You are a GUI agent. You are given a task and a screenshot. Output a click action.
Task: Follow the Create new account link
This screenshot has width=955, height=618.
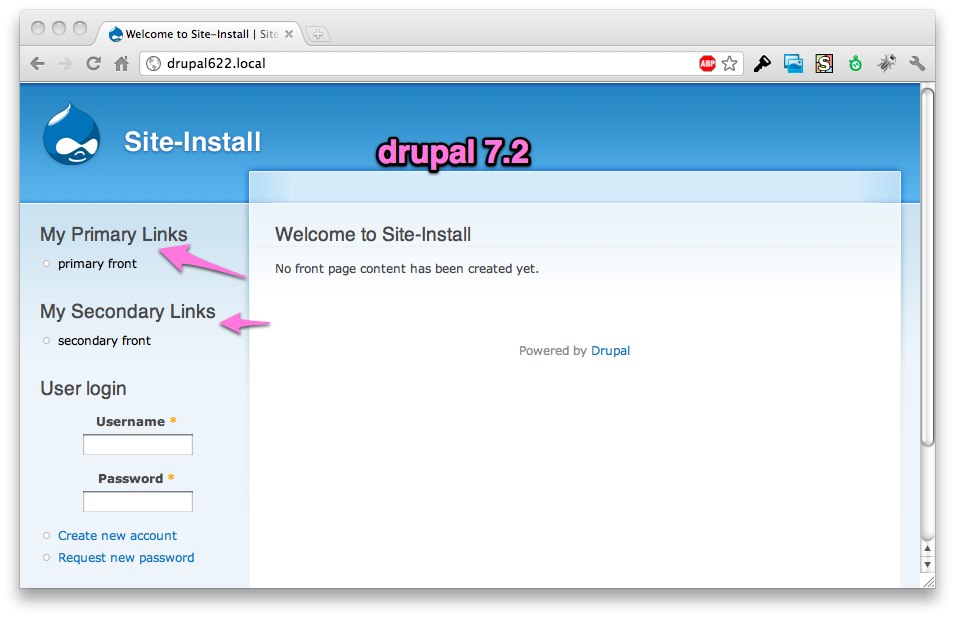(118, 536)
